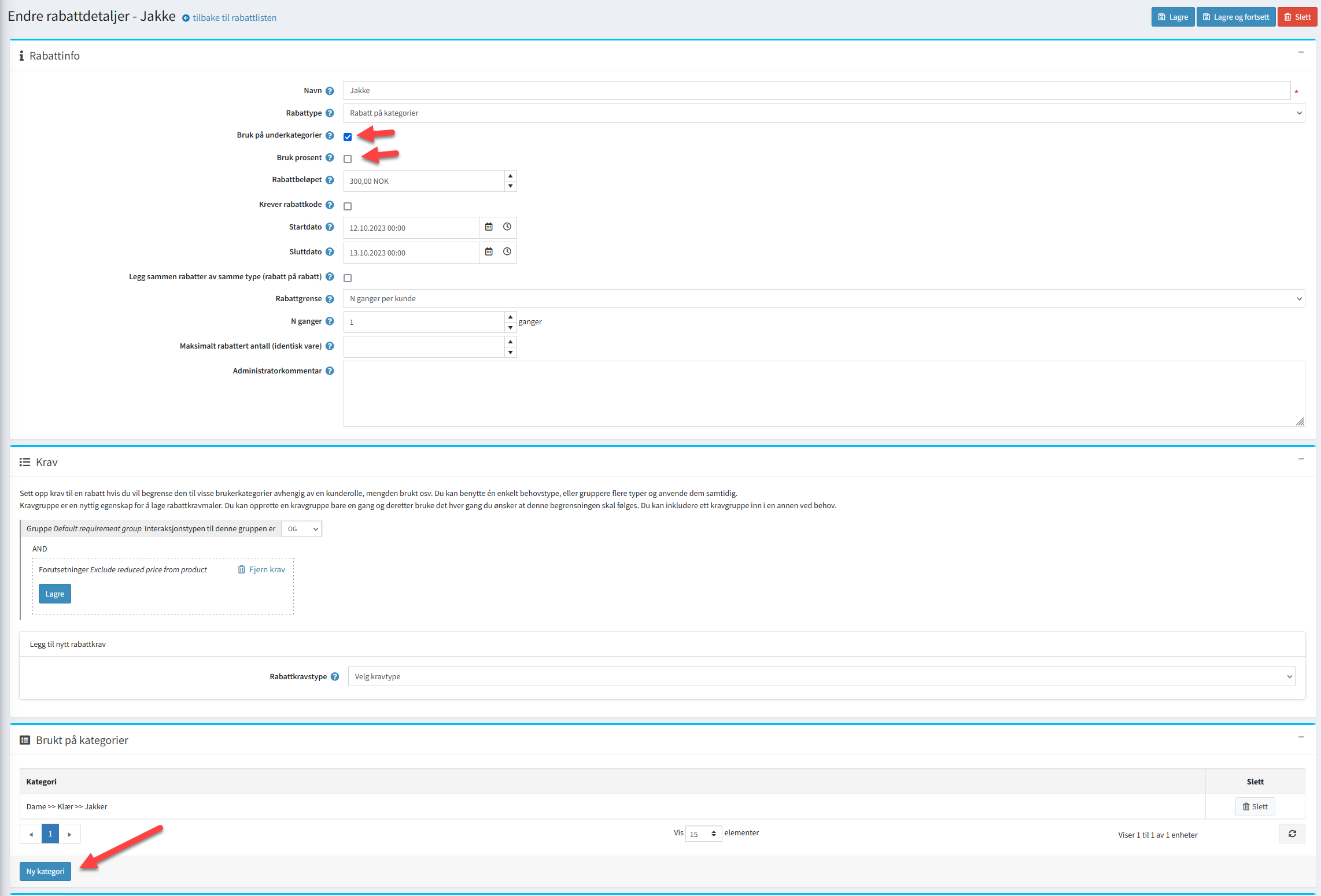Click the Ny kategori button
1321x896 pixels.
(x=45, y=872)
